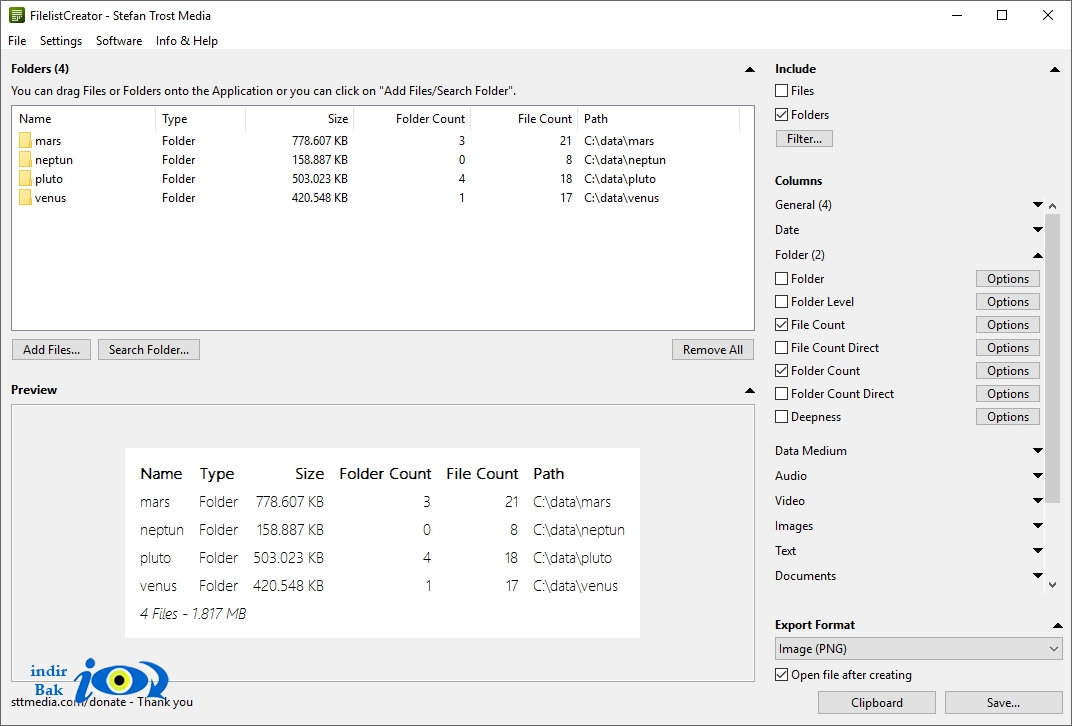Sort by the Name column header
The width and height of the screenshot is (1072, 726).
point(84,119)
